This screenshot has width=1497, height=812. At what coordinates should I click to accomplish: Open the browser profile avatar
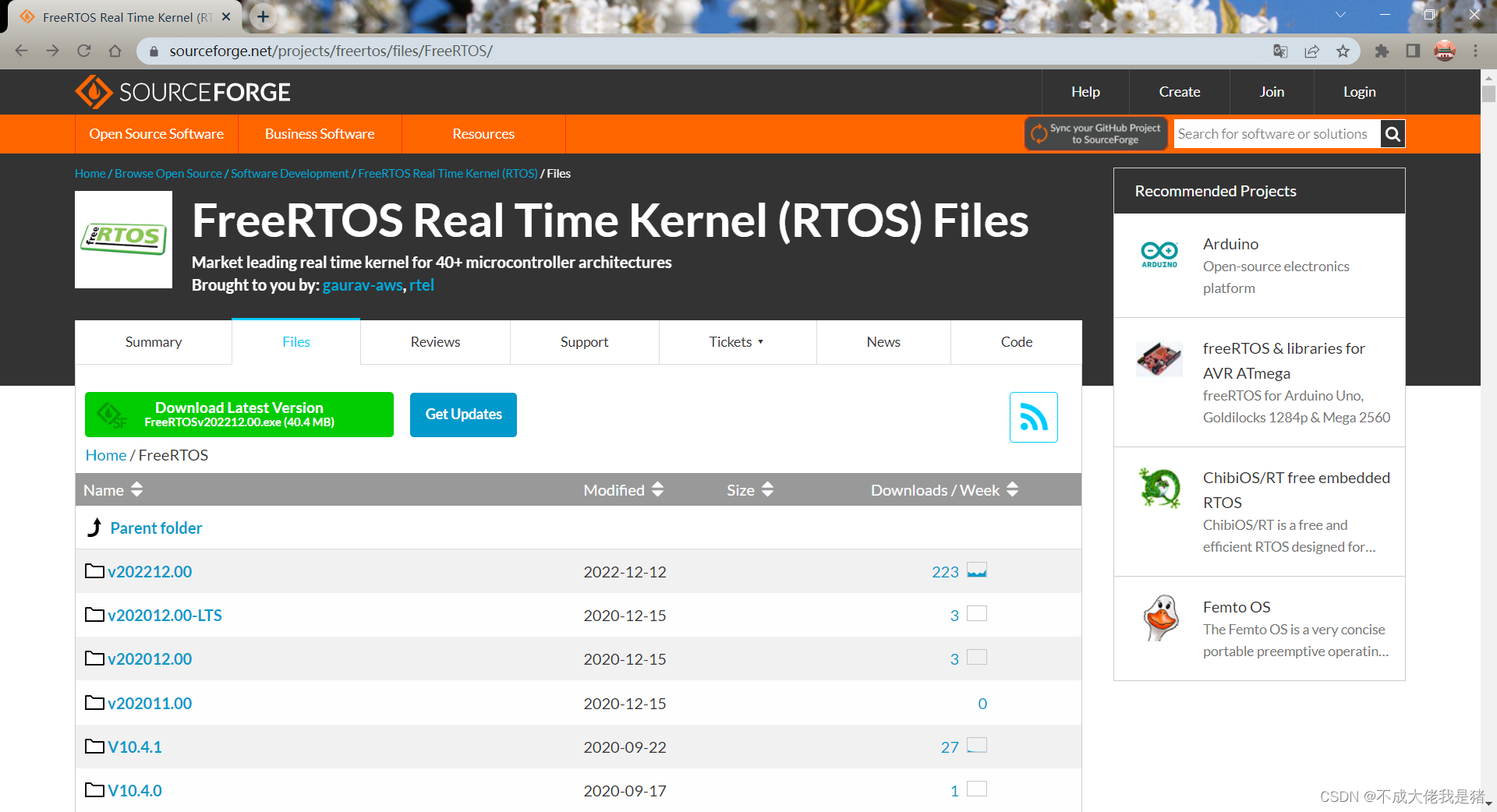coord(1445,51)
